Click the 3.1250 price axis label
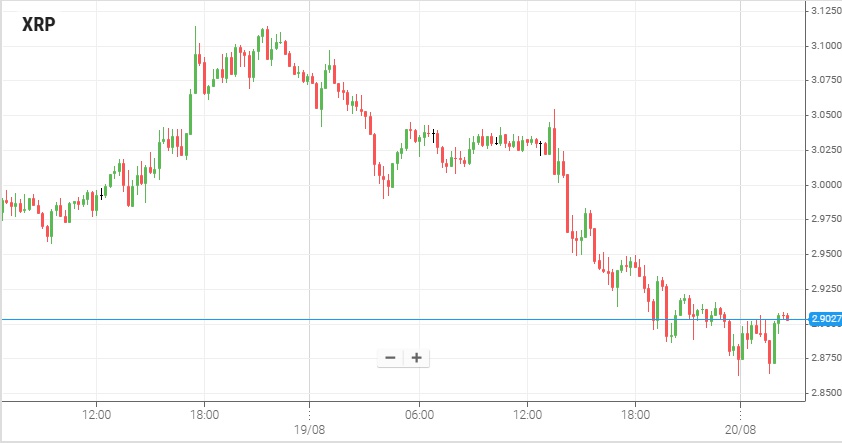 [826, 11]
